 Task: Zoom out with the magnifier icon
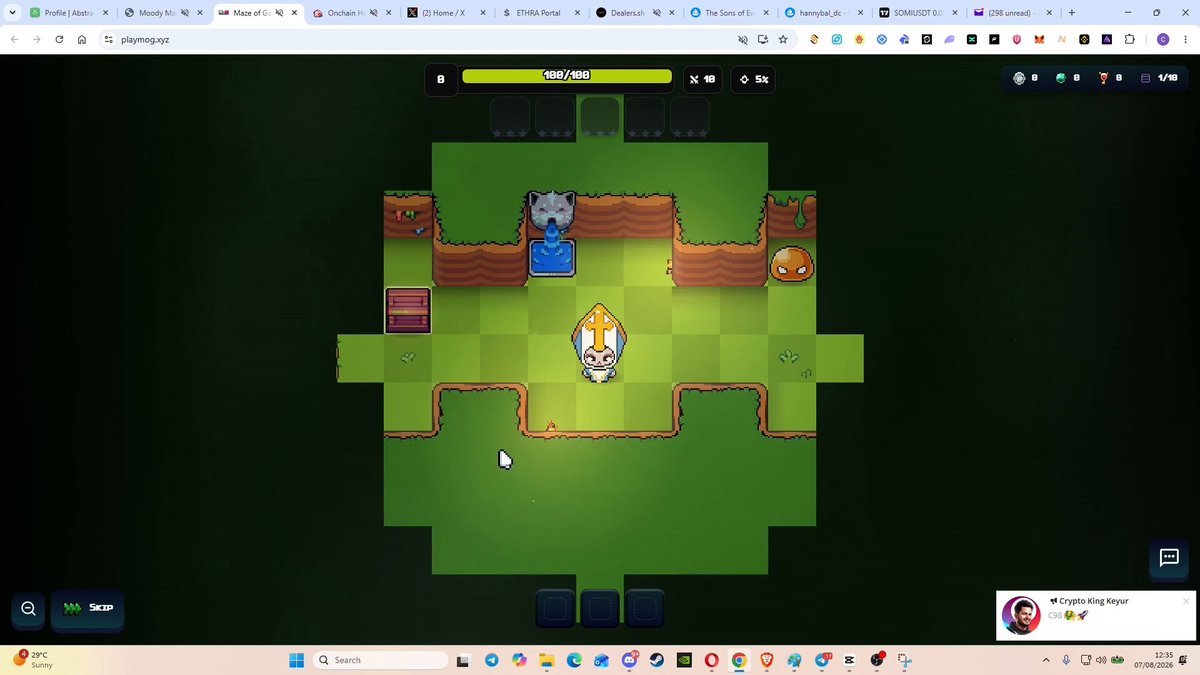click(x=28, y=608)
